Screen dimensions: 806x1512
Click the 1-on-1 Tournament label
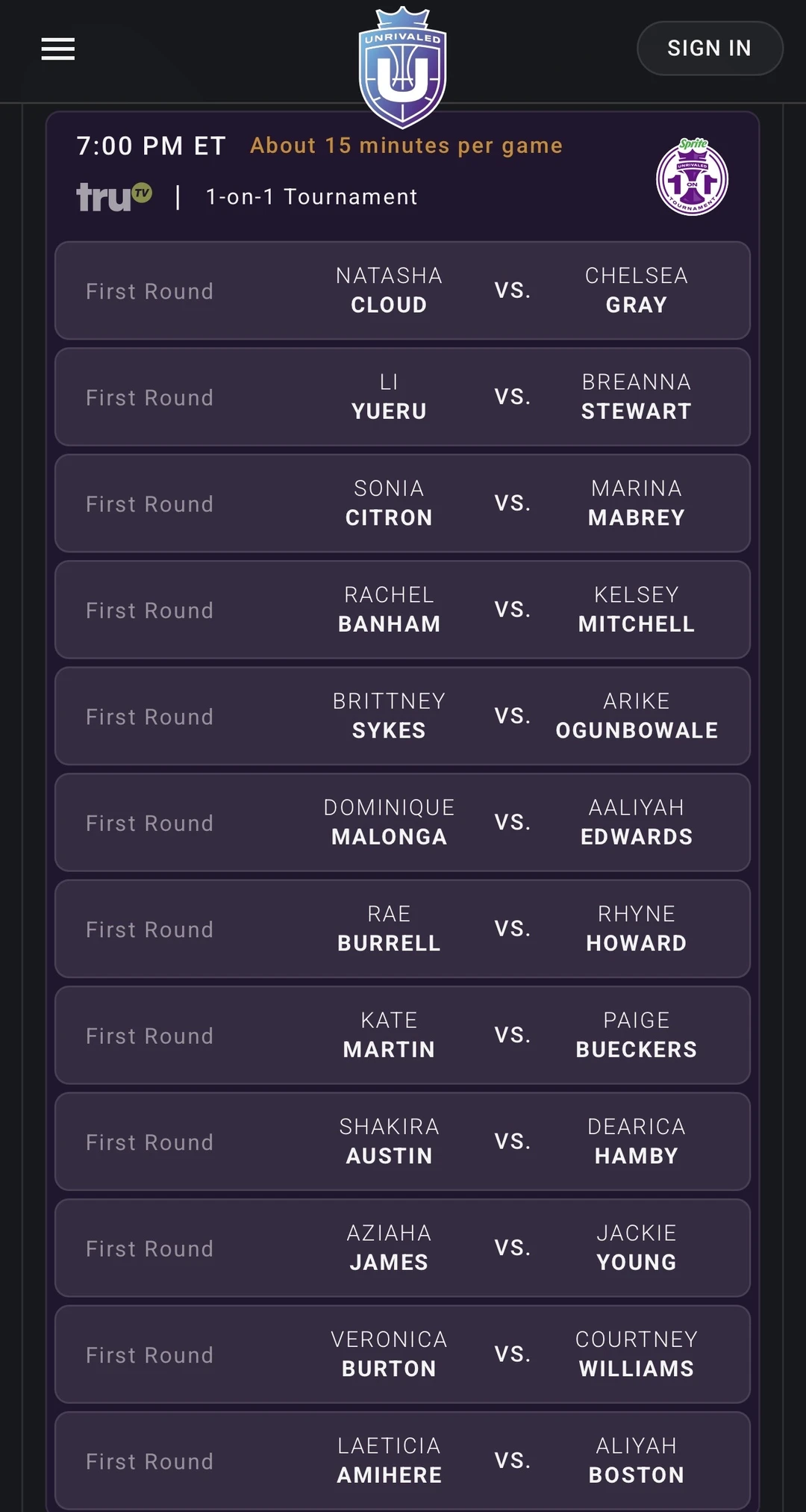311,197
